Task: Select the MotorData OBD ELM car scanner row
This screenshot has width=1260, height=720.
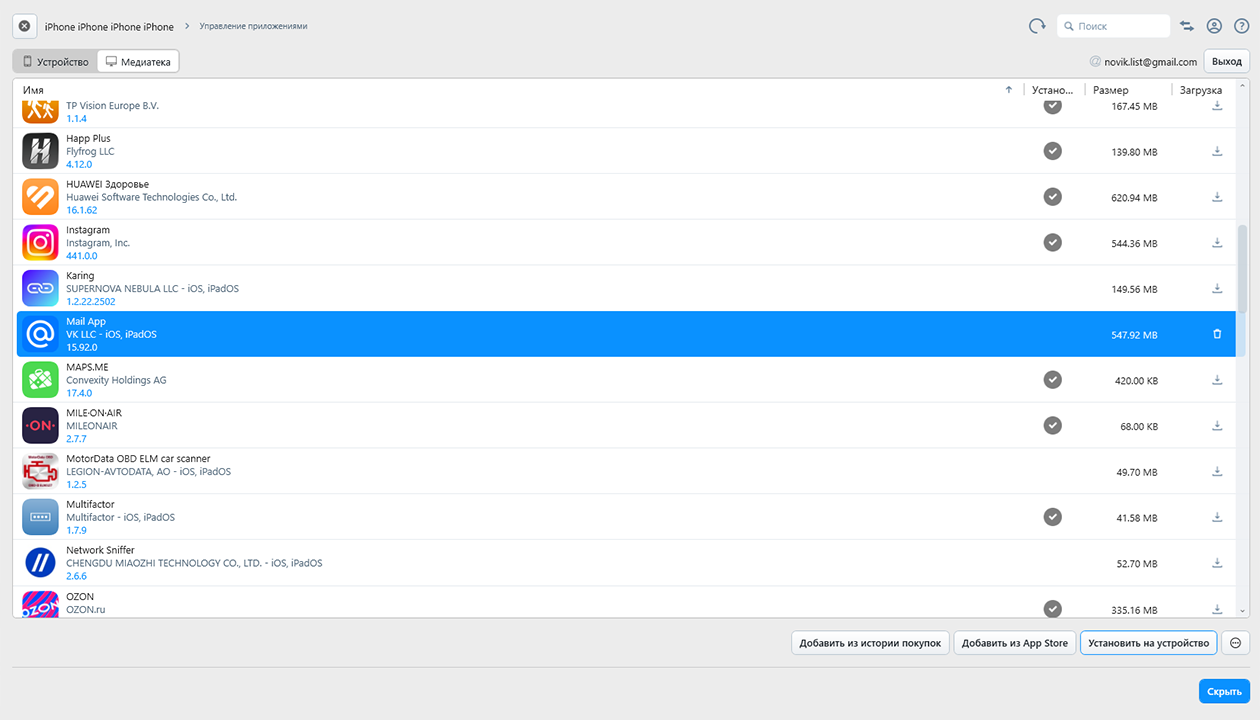Action: click(626, 471)
